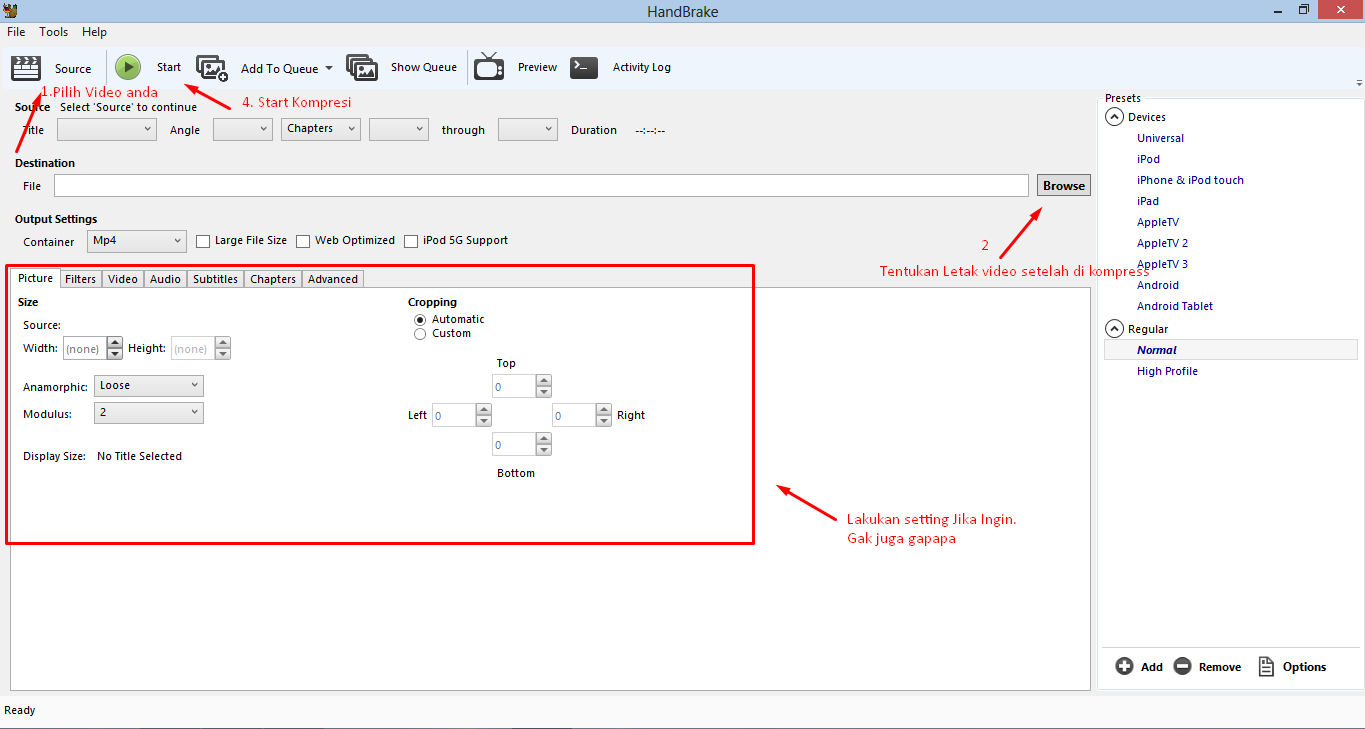
Task: Collapse the Regular presets group
Action: [x=1114, y=329]
